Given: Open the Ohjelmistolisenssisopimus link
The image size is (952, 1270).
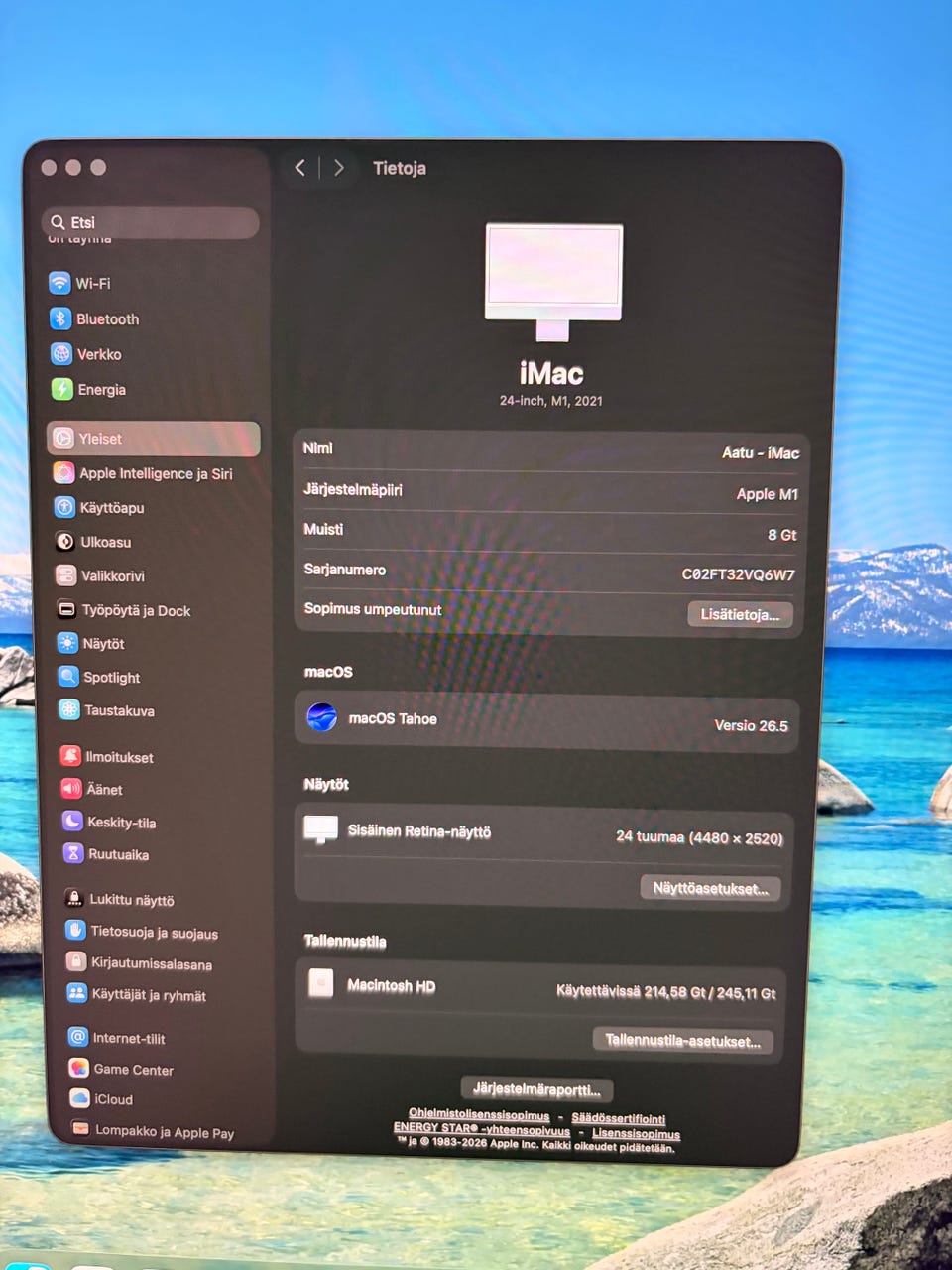Looking at the screenshot, I should point(479,1115).
